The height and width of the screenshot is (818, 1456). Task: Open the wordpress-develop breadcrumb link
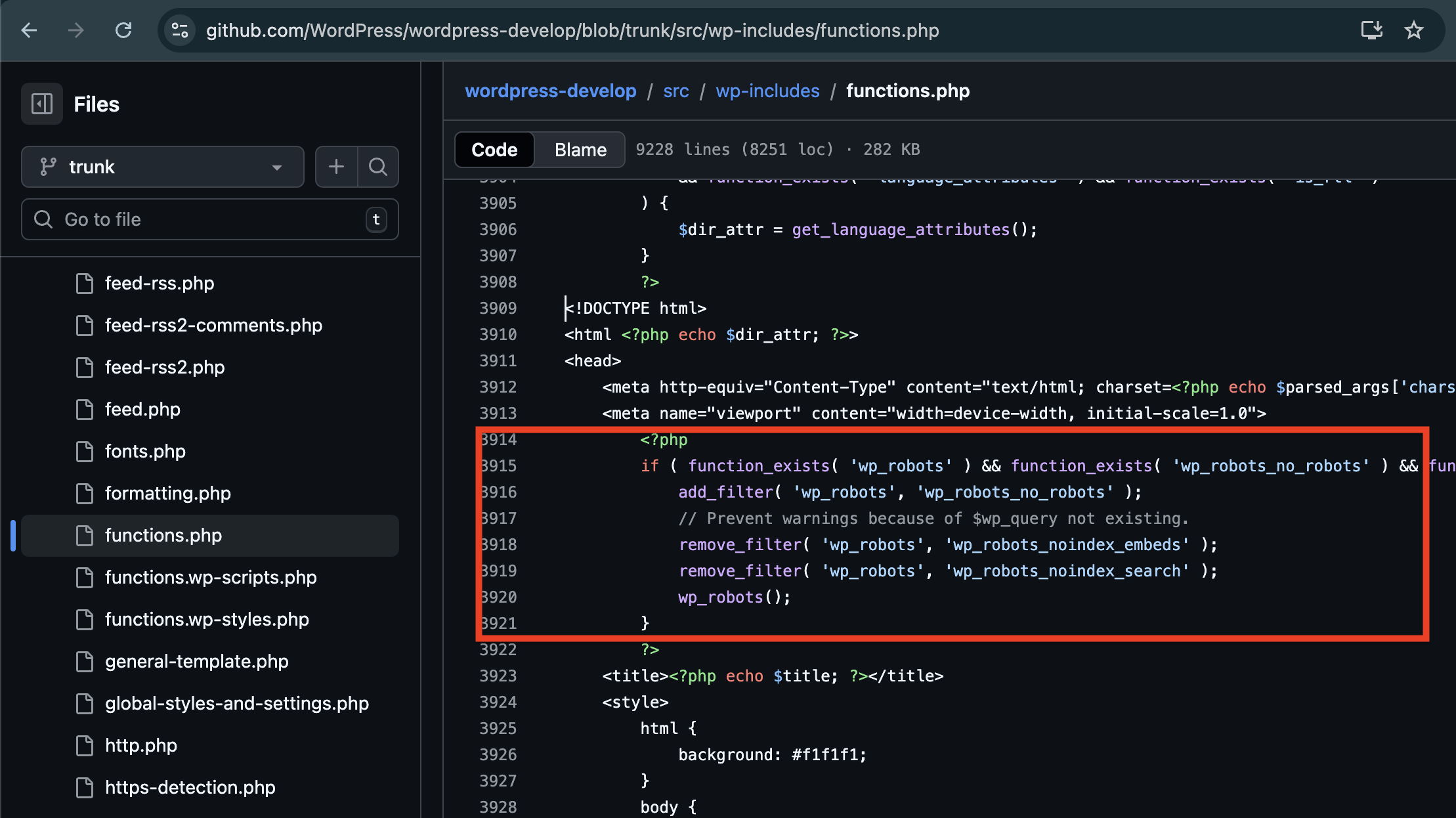550,91
